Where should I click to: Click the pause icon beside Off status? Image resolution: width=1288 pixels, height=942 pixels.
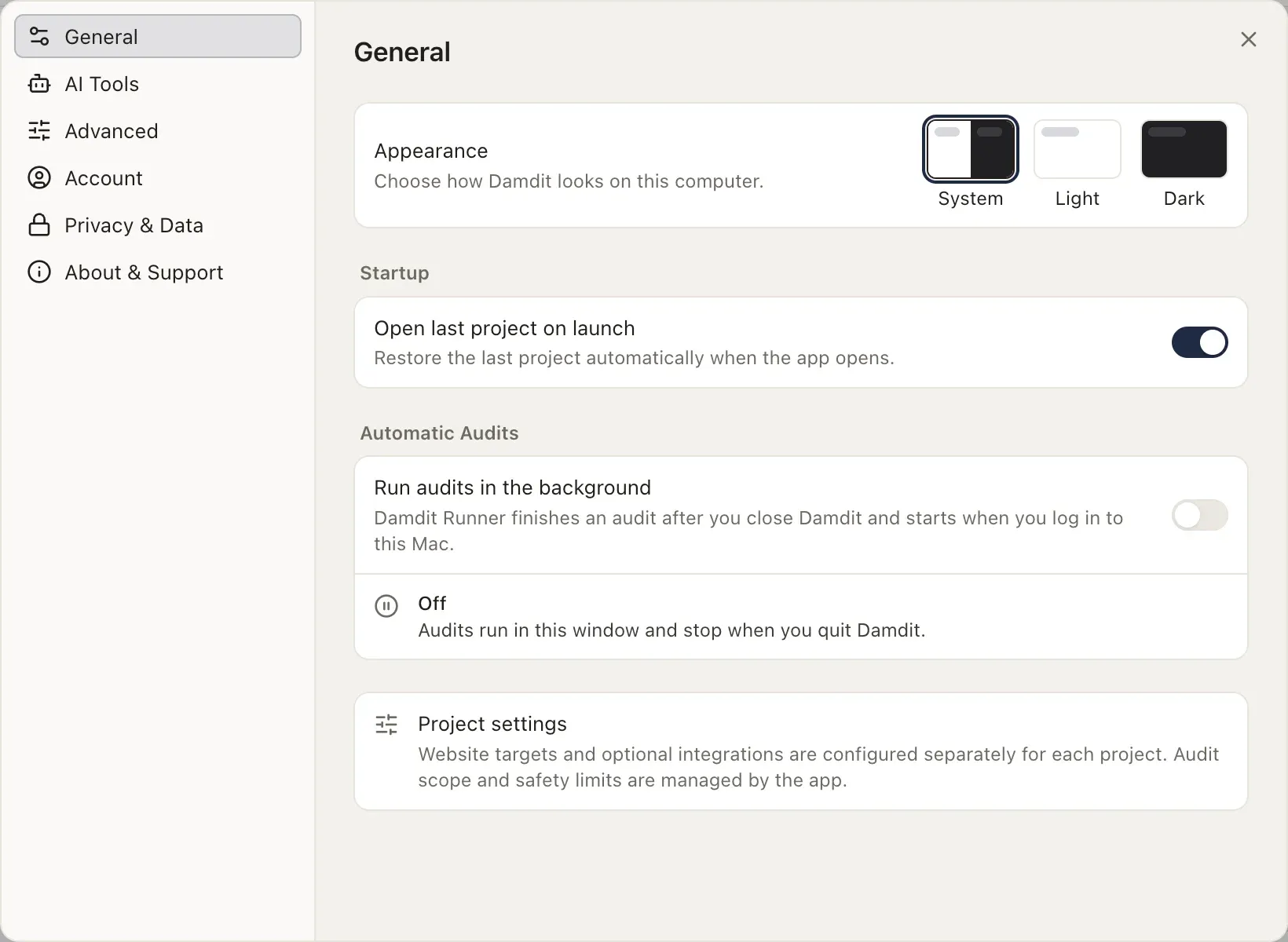coord(386,606)
